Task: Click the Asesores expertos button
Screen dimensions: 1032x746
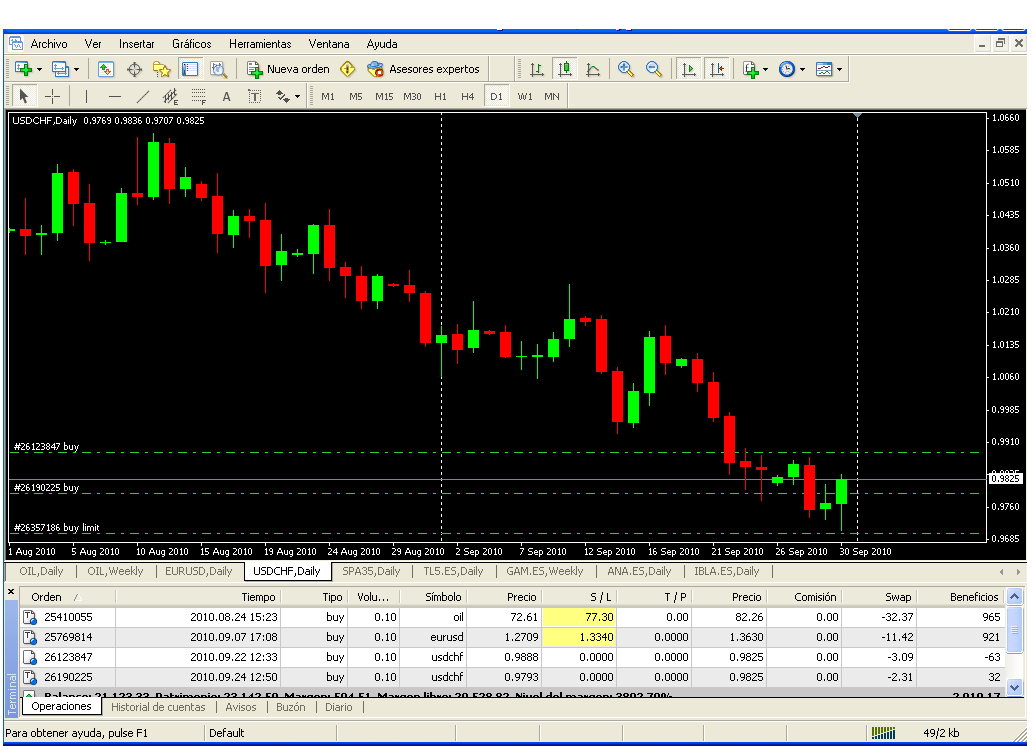Action: 424,69
